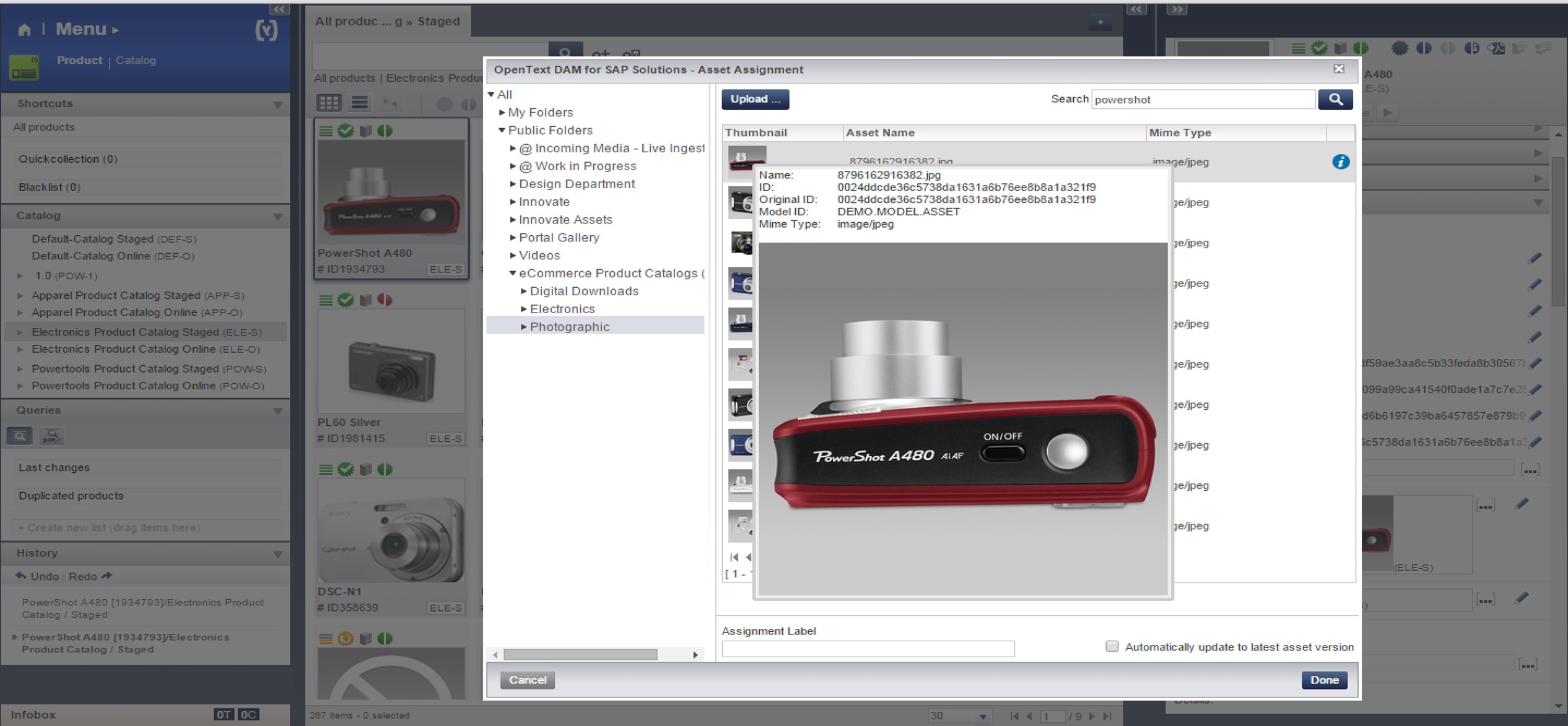Screen dimensions: 1568x726
Task: Click the Search field containing powershot
Action: pyautogui.click(x=1203, y=99)
